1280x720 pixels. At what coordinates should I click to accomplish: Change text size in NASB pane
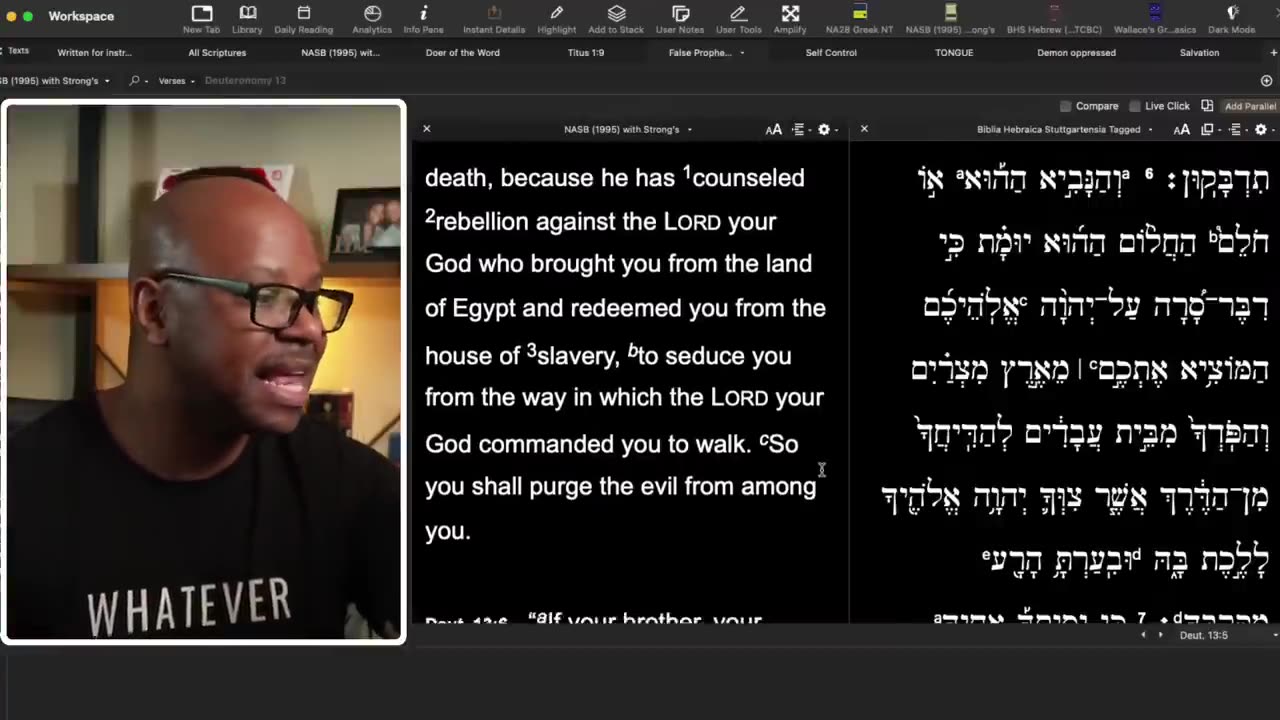(773, 129)
